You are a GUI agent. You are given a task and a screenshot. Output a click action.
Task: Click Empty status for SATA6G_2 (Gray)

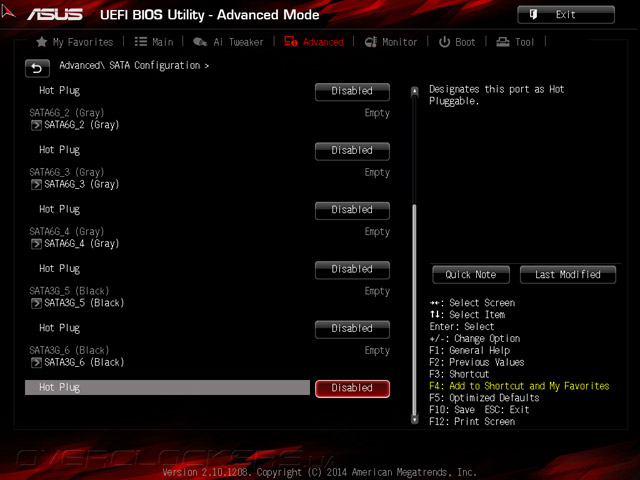[x=377, y=113]
